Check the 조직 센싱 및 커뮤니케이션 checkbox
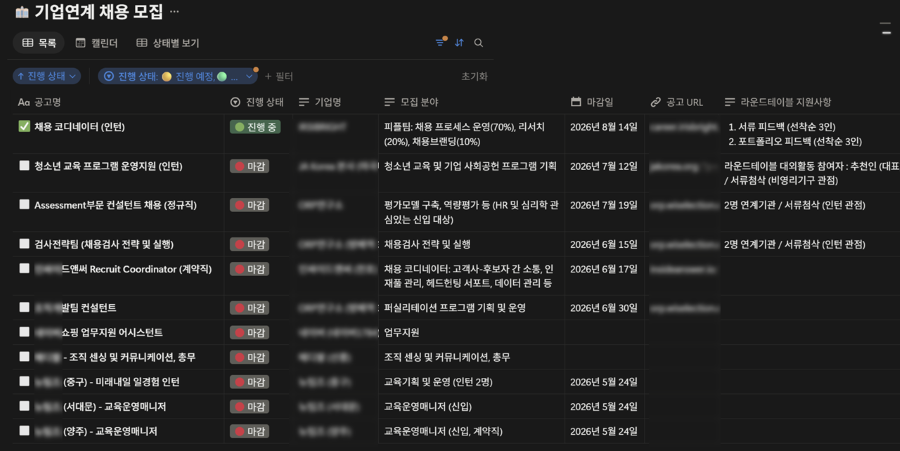The image size is (900, 451). pyautogui.click(x=24, y=356)
